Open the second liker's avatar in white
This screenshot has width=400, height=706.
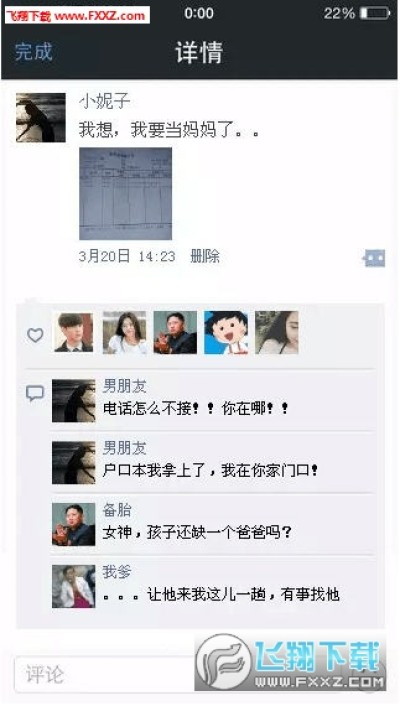click(x=124, y=332)
